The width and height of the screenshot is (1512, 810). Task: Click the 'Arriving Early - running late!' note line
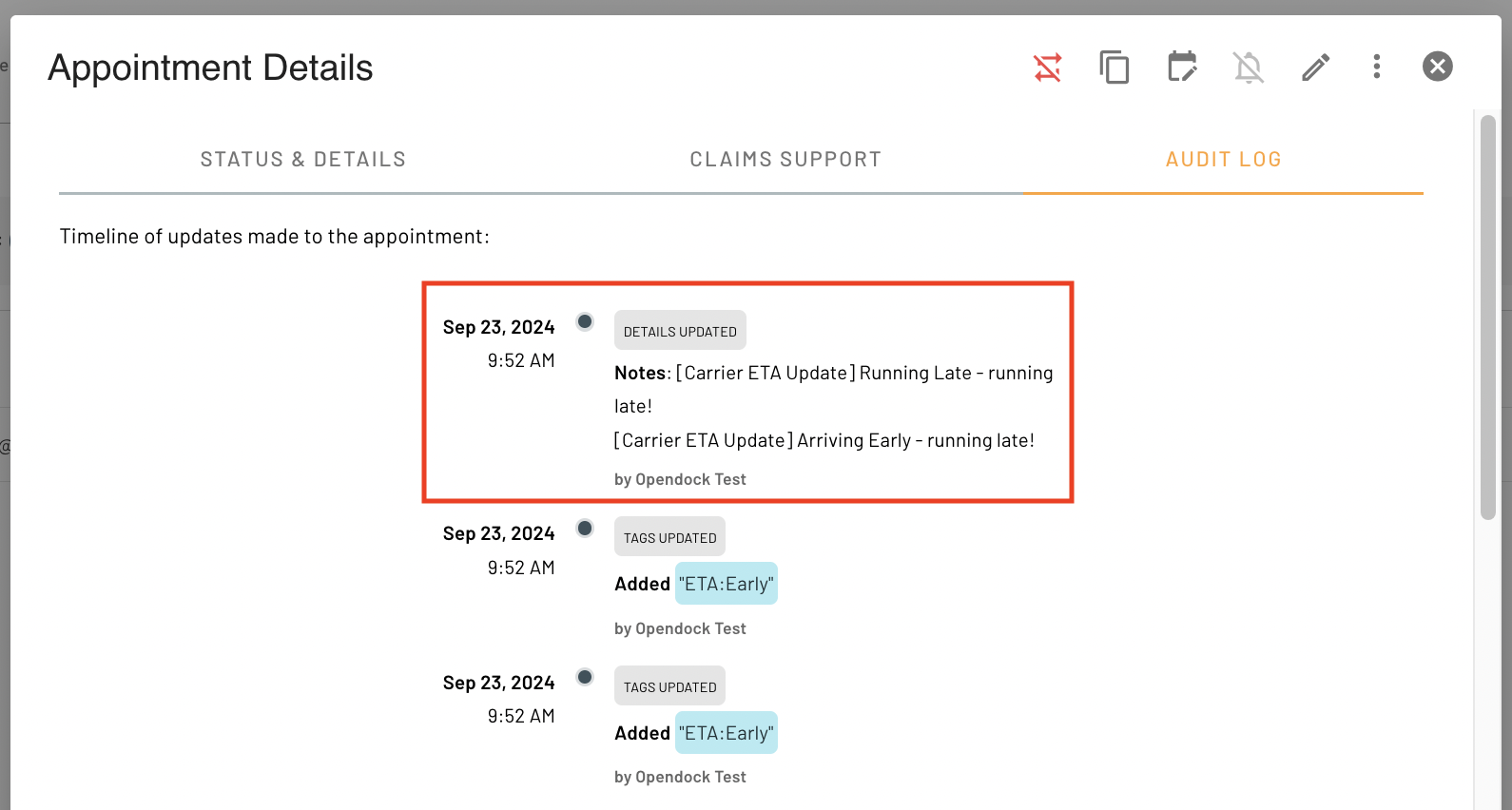point(824,440)
